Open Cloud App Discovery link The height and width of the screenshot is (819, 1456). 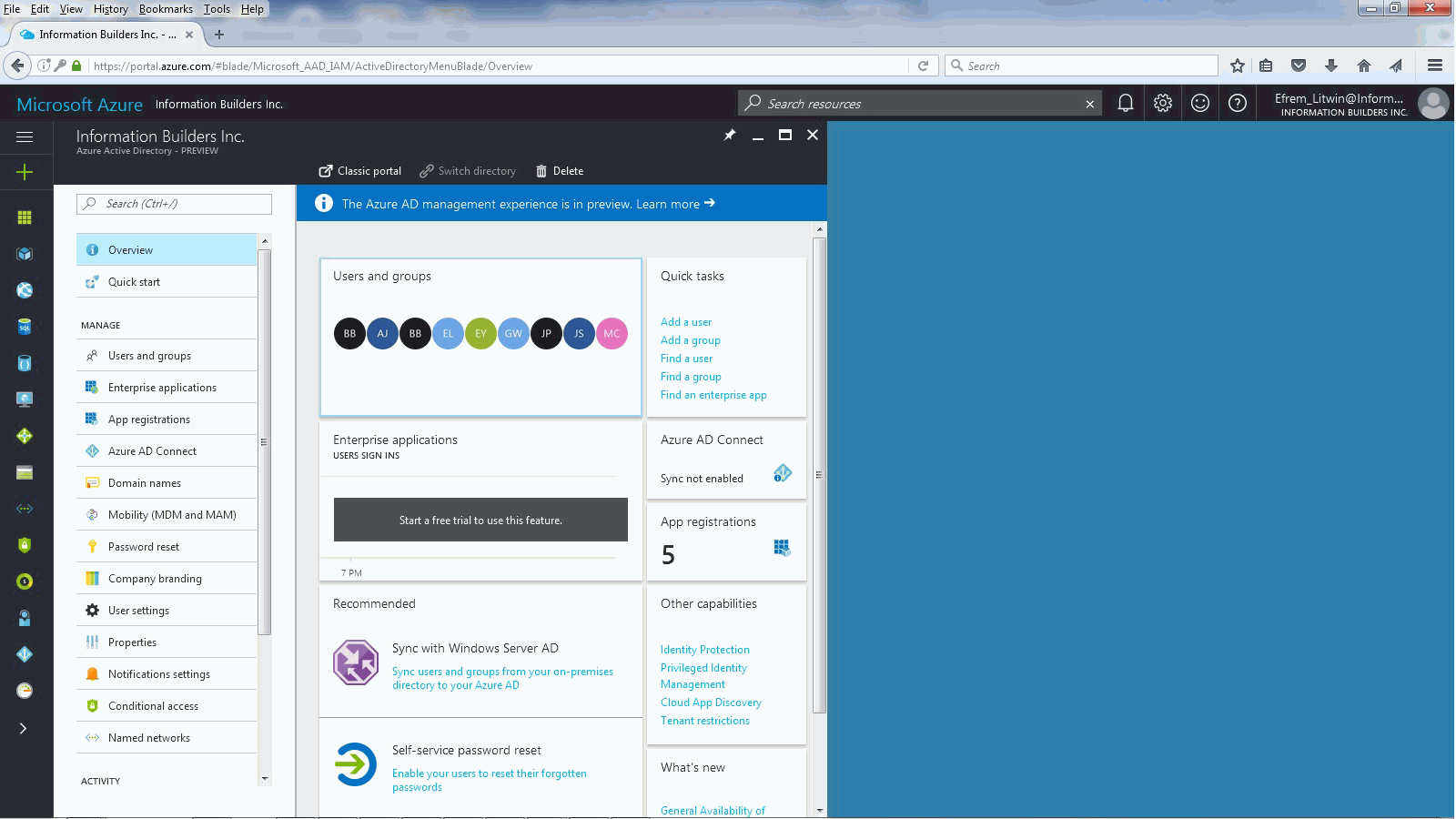click(711, 703)
